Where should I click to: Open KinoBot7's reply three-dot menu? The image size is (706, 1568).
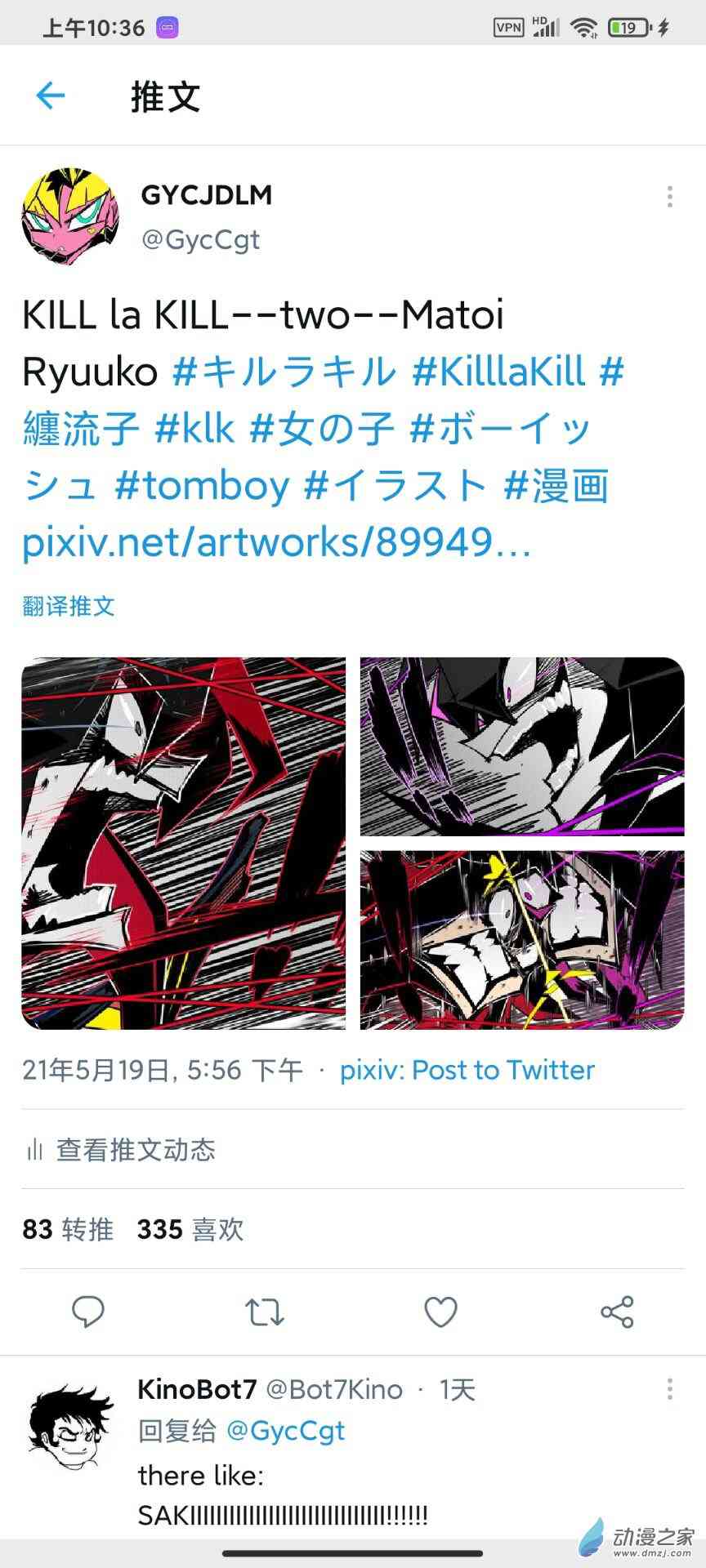[669, 1388]
